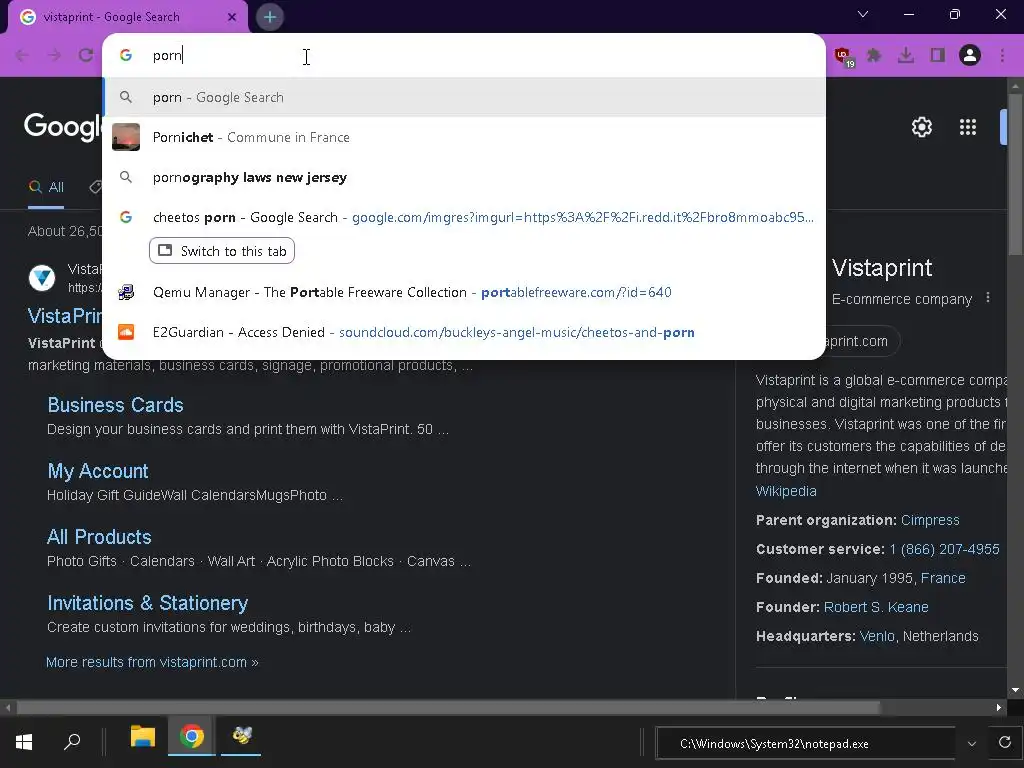Click the SoundCloud icon in the E2Guardian suggestion
Viewport: 1024px width, 768px height.
point(126,332)
